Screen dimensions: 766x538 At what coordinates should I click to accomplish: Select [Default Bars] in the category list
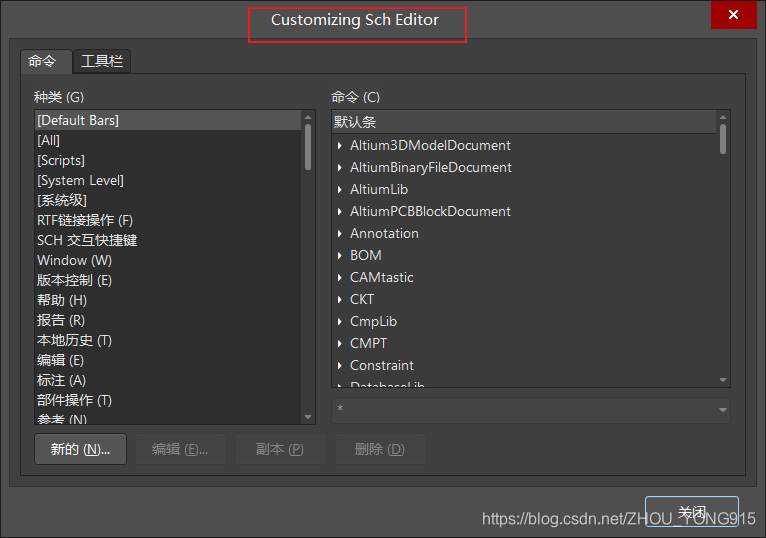tap(169, 120)
